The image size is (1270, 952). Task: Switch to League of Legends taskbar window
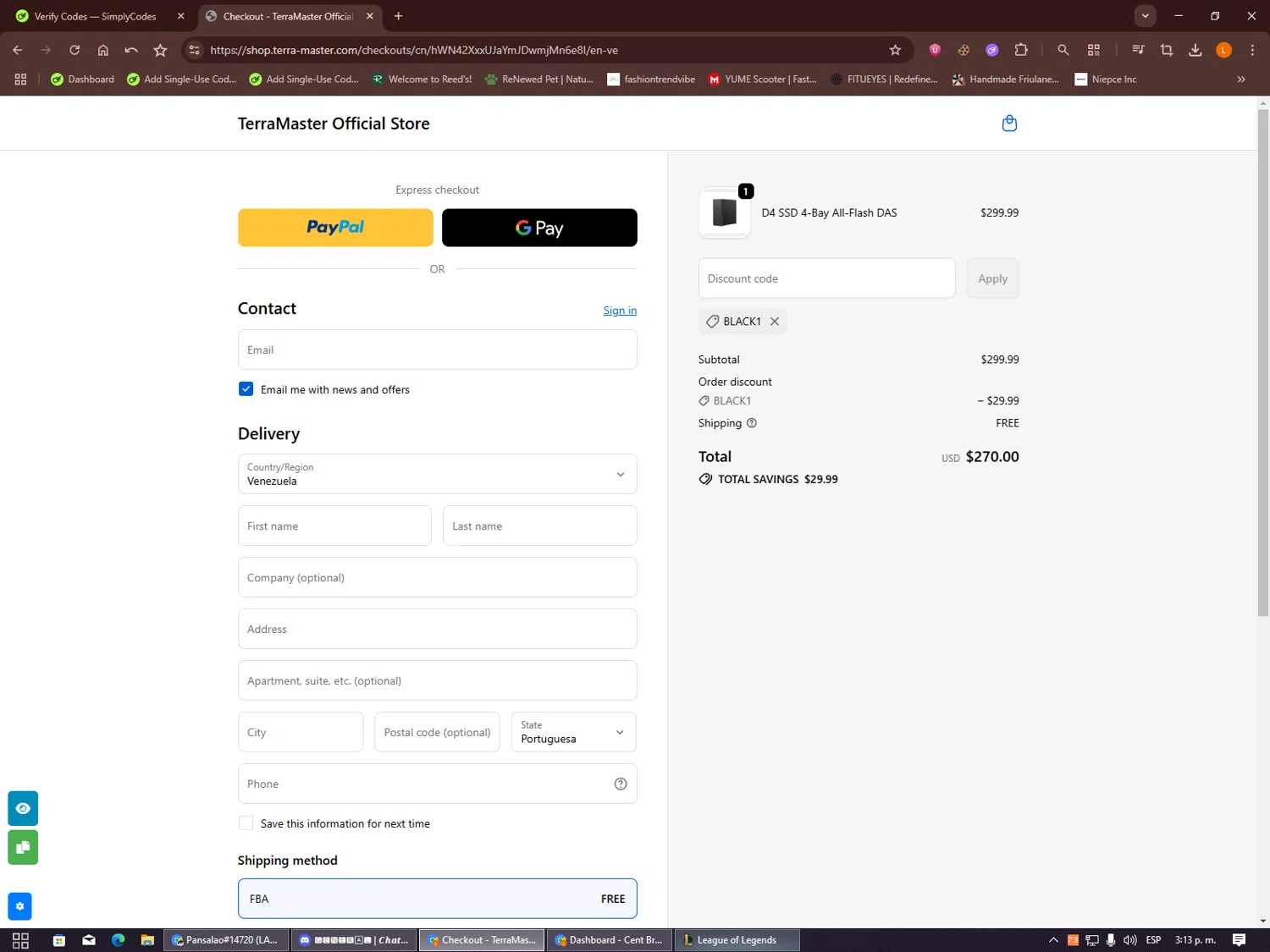[737, 940]
